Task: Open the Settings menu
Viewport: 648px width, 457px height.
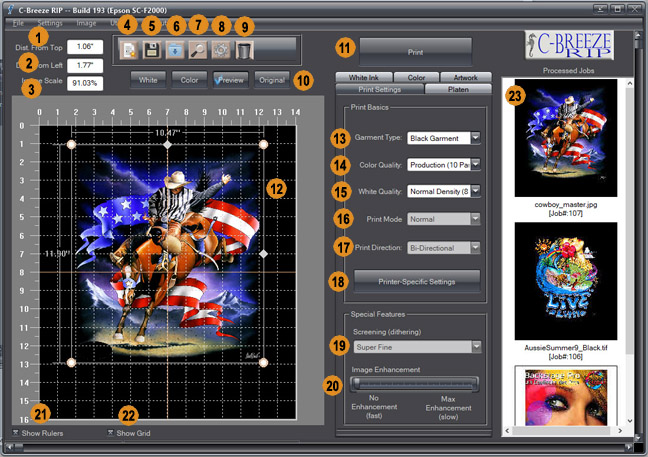Action: click(x=50, y=23)
